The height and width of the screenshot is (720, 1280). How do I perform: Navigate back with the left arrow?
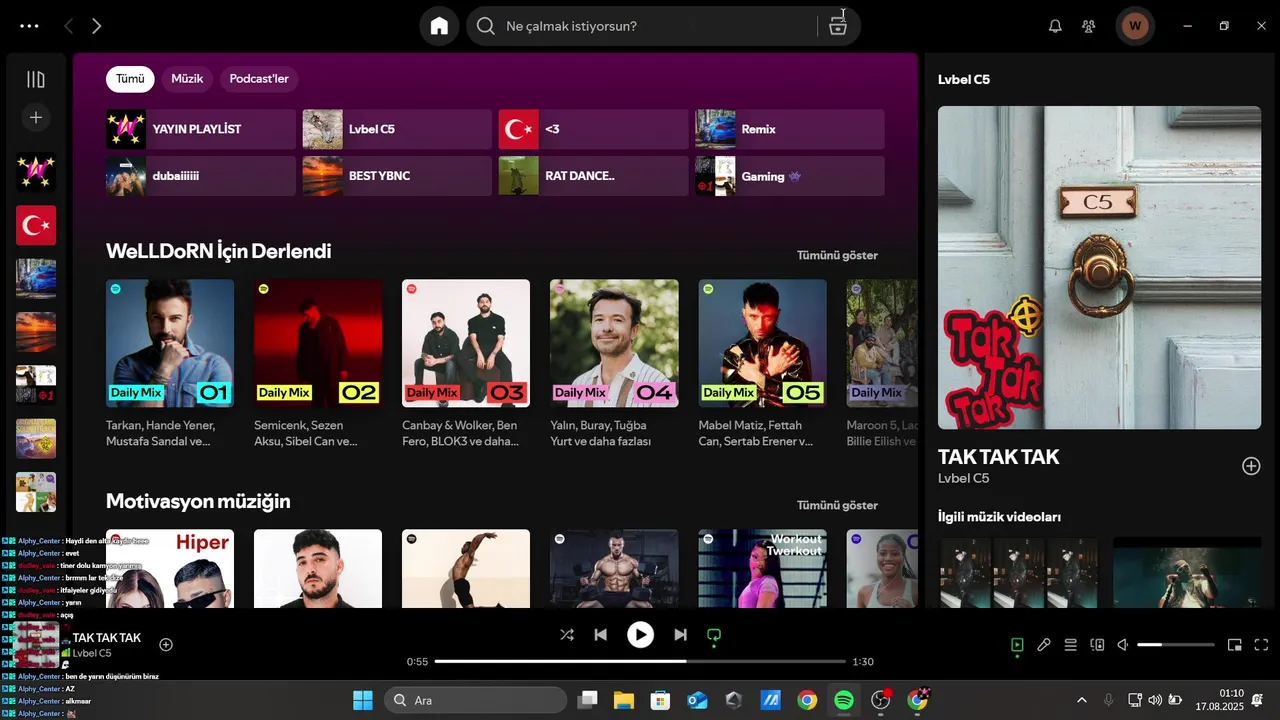click(68, 26)
